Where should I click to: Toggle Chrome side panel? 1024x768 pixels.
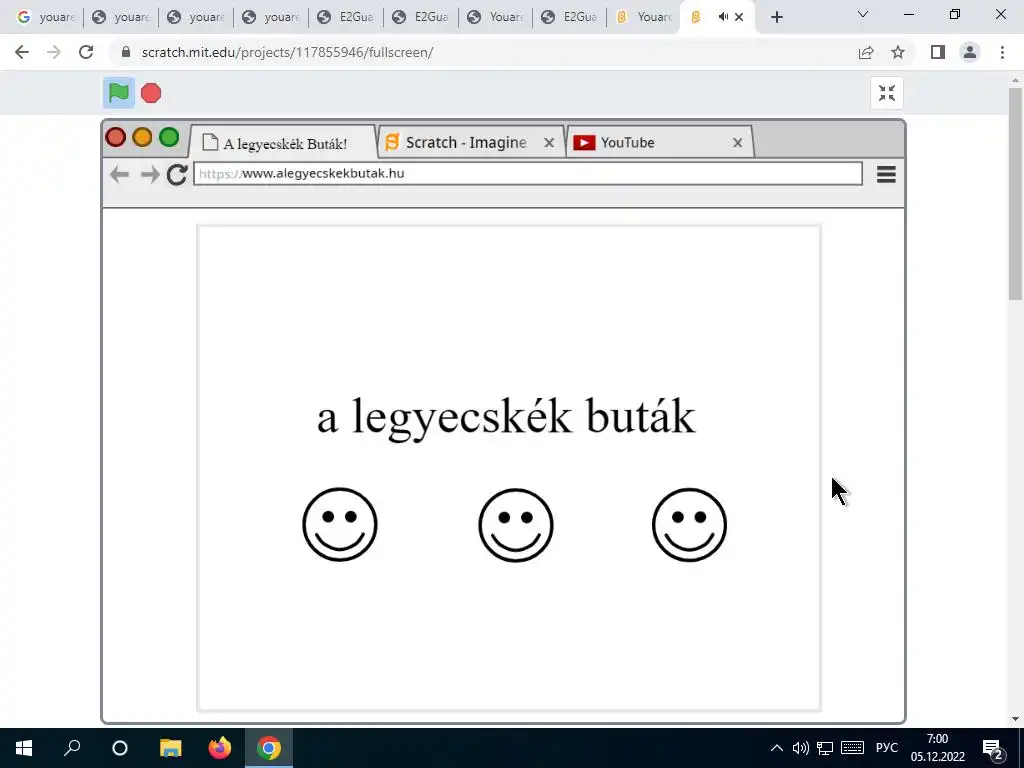(x=938, y=52)
